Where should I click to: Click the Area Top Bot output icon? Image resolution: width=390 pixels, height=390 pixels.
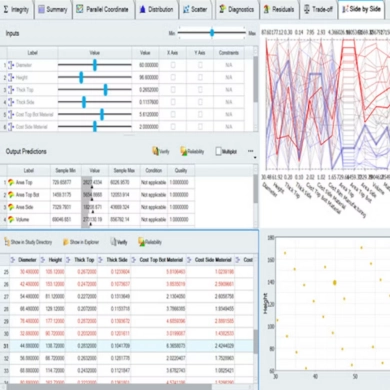pyautogui.click(x=11, y=195)
